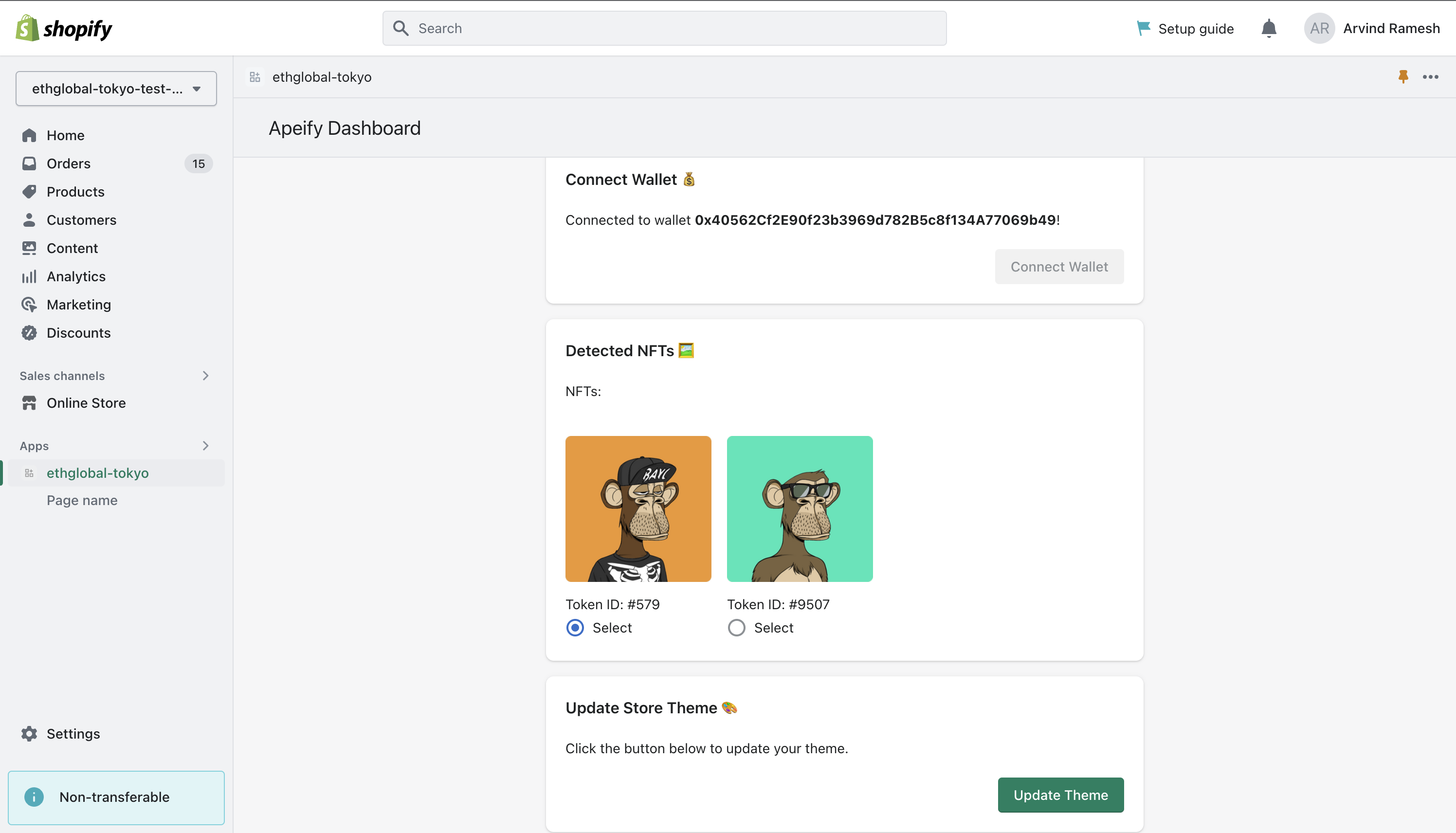Click the green sunglasses ape thumbnail
Viewport: 1456px width, 833px height.
799,508
